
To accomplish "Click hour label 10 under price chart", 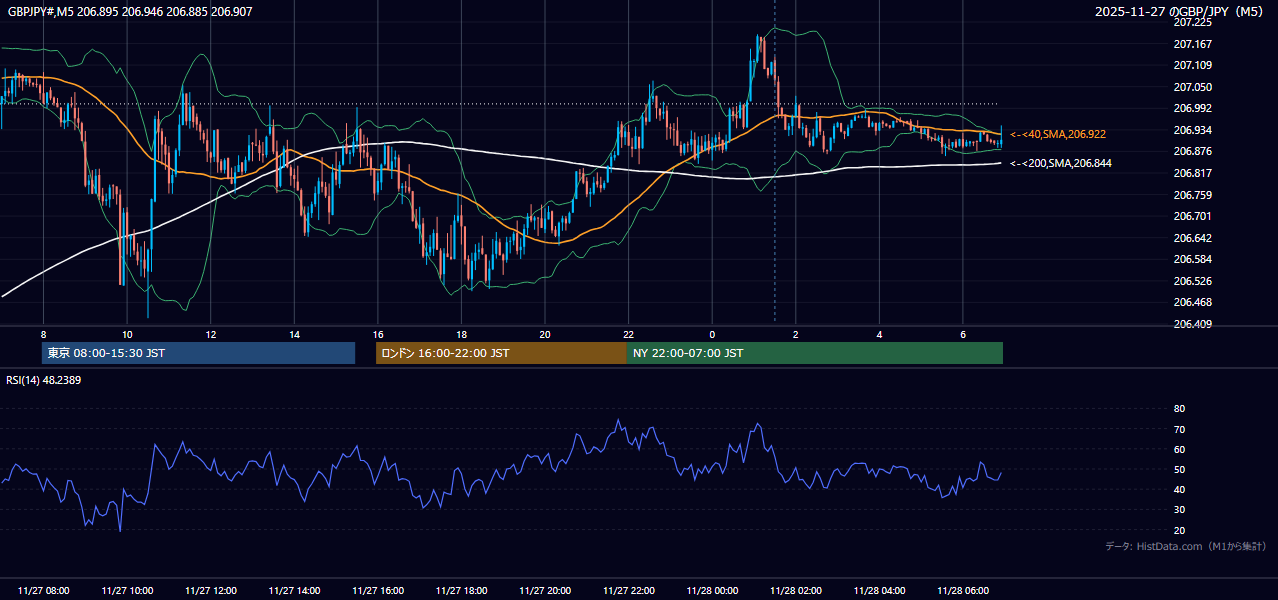I will (127, 334).
